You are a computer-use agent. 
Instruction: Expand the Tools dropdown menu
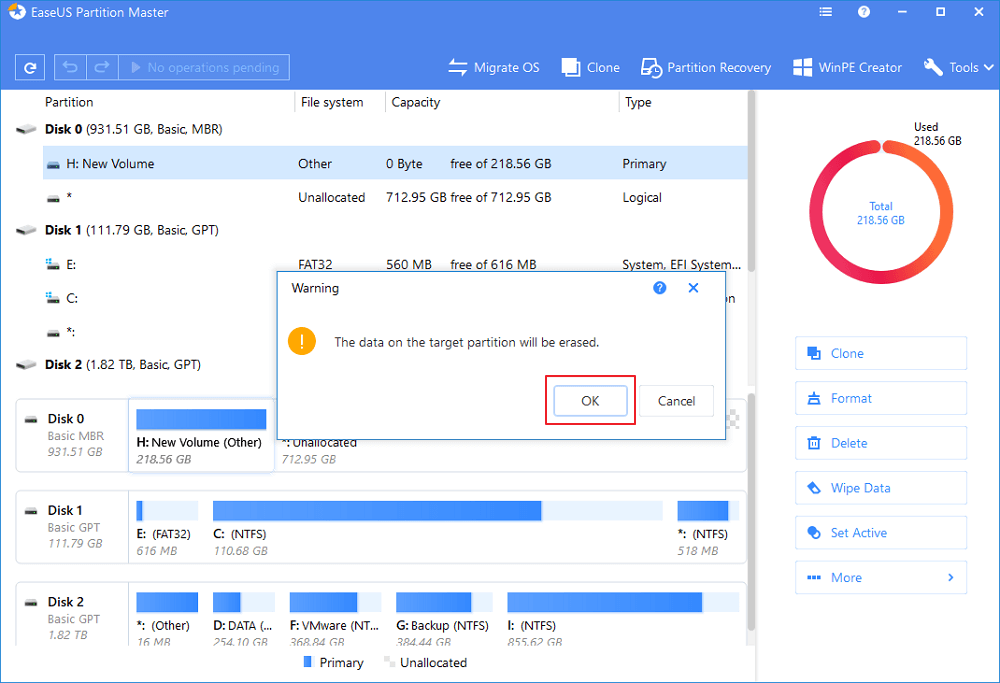(x=959, y=68)
